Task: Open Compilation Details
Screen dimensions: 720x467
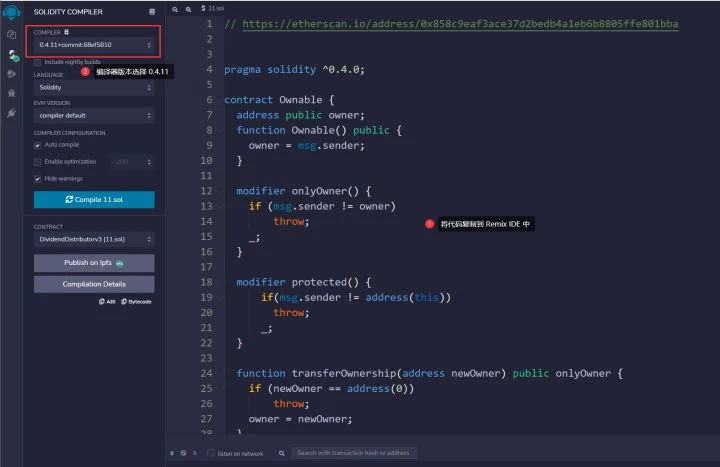Action: pos(94,284)
